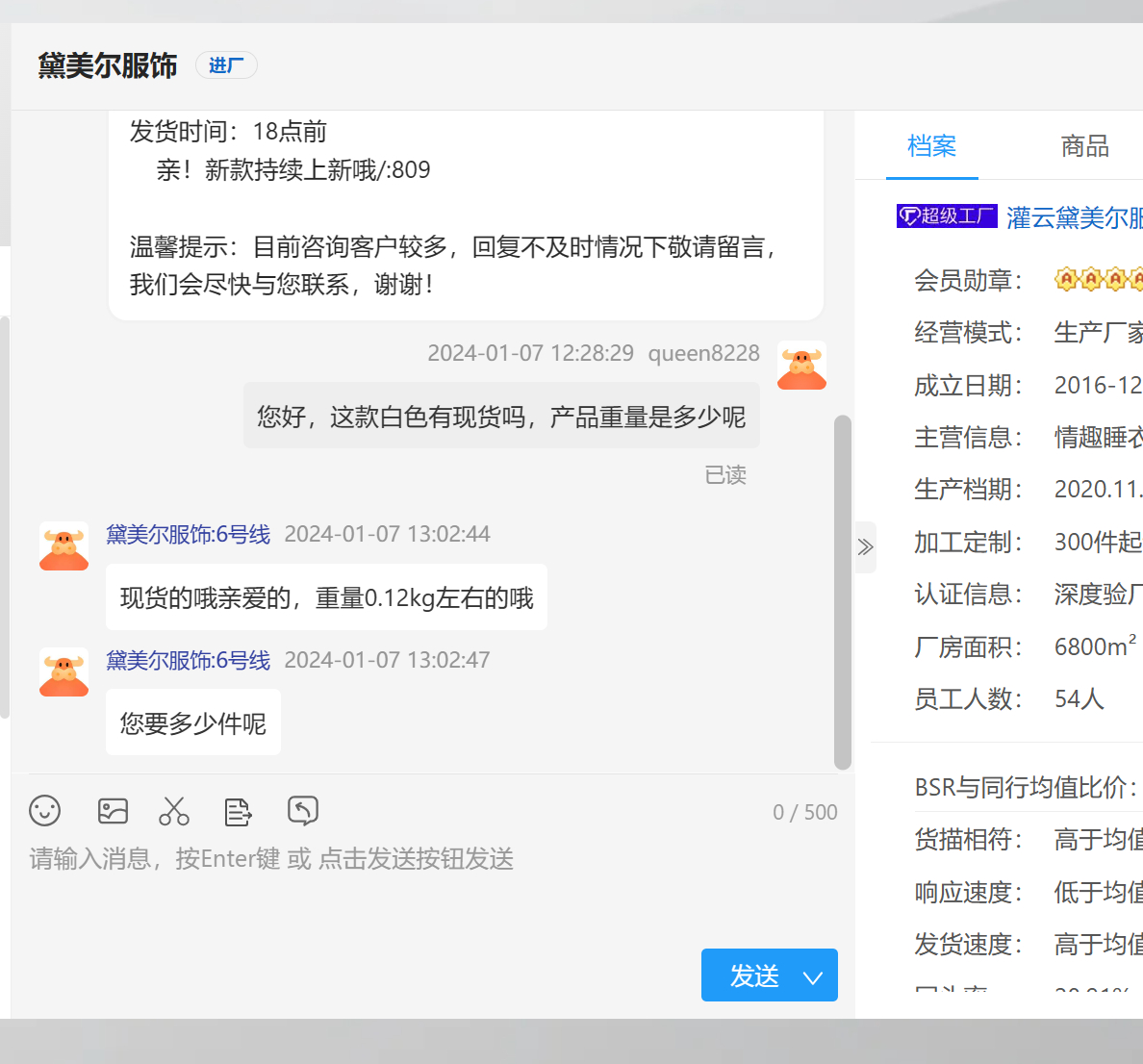Open the quick reply bubble icon
This screenshot has width=1143, height=1064.
coord(302,811)
